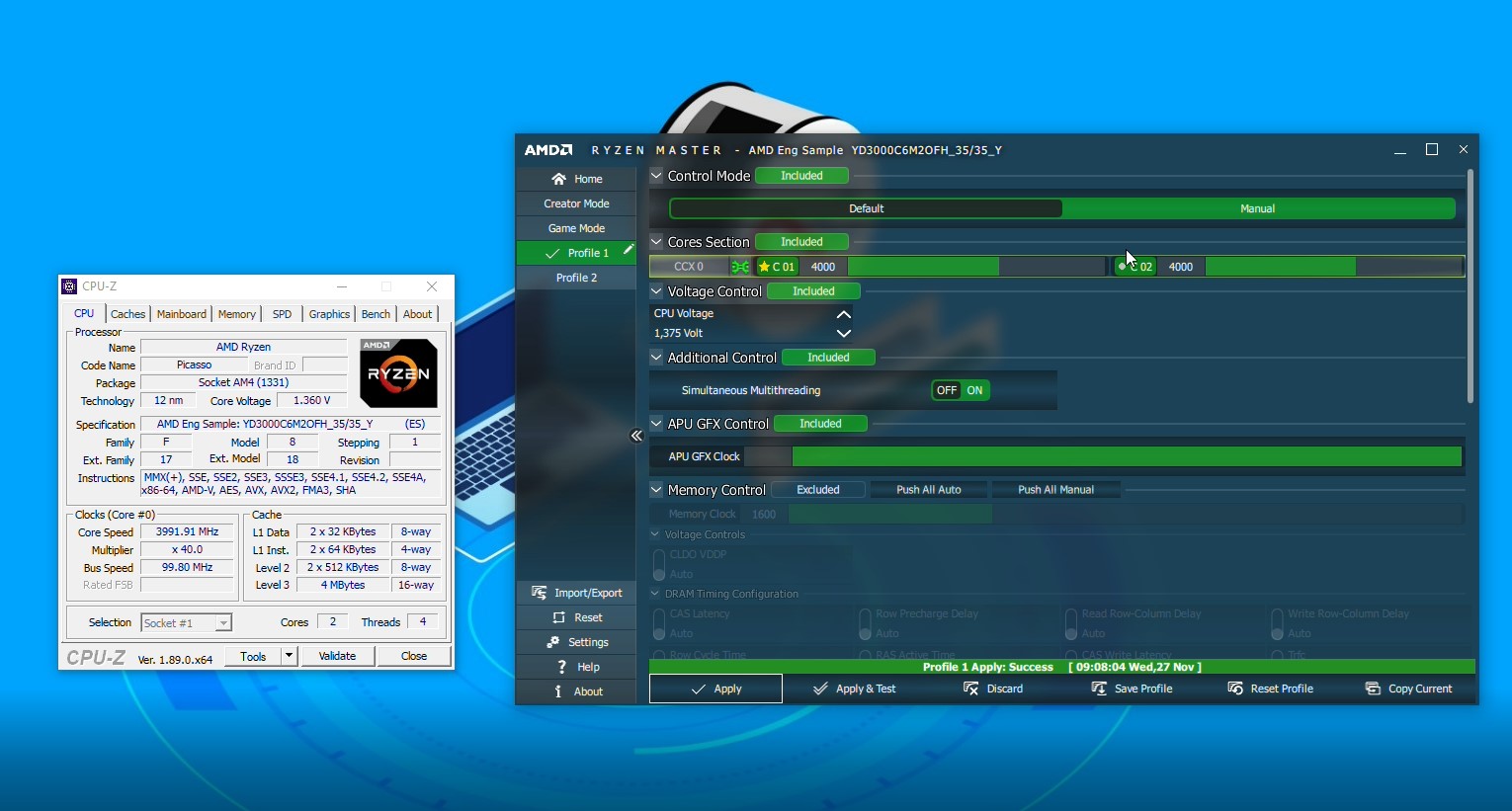Click Validate button in CPU-Z
Image resolution: width=1512 pixels, height=811 pixels.
[x=337, y=656]
